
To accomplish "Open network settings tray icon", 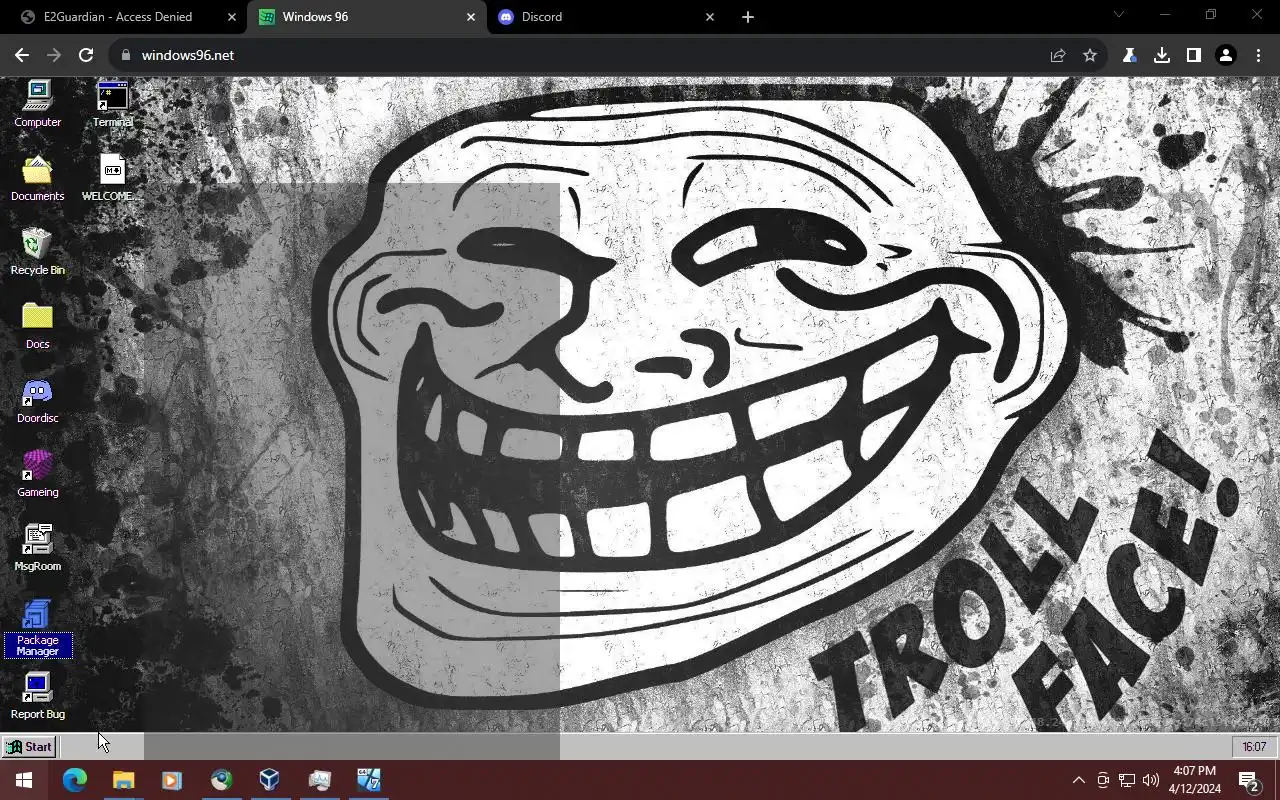I will pos(1127,780).
